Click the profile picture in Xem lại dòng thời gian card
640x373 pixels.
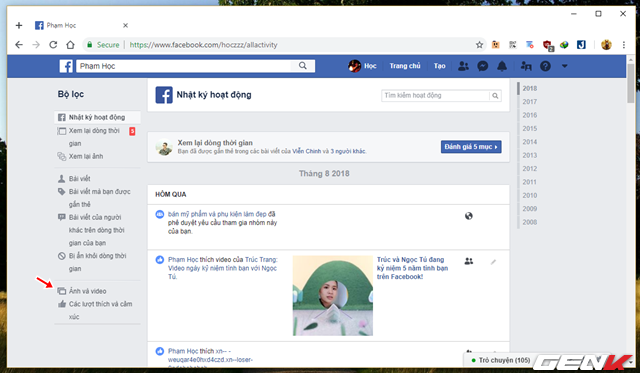click(x=164, y=147)
